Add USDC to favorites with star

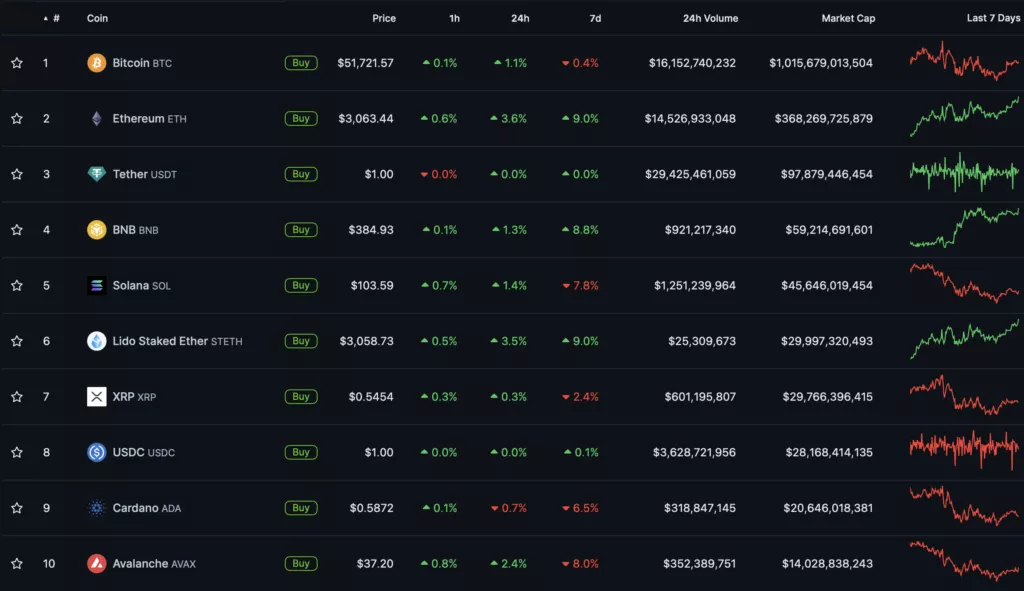pos(17,452)
